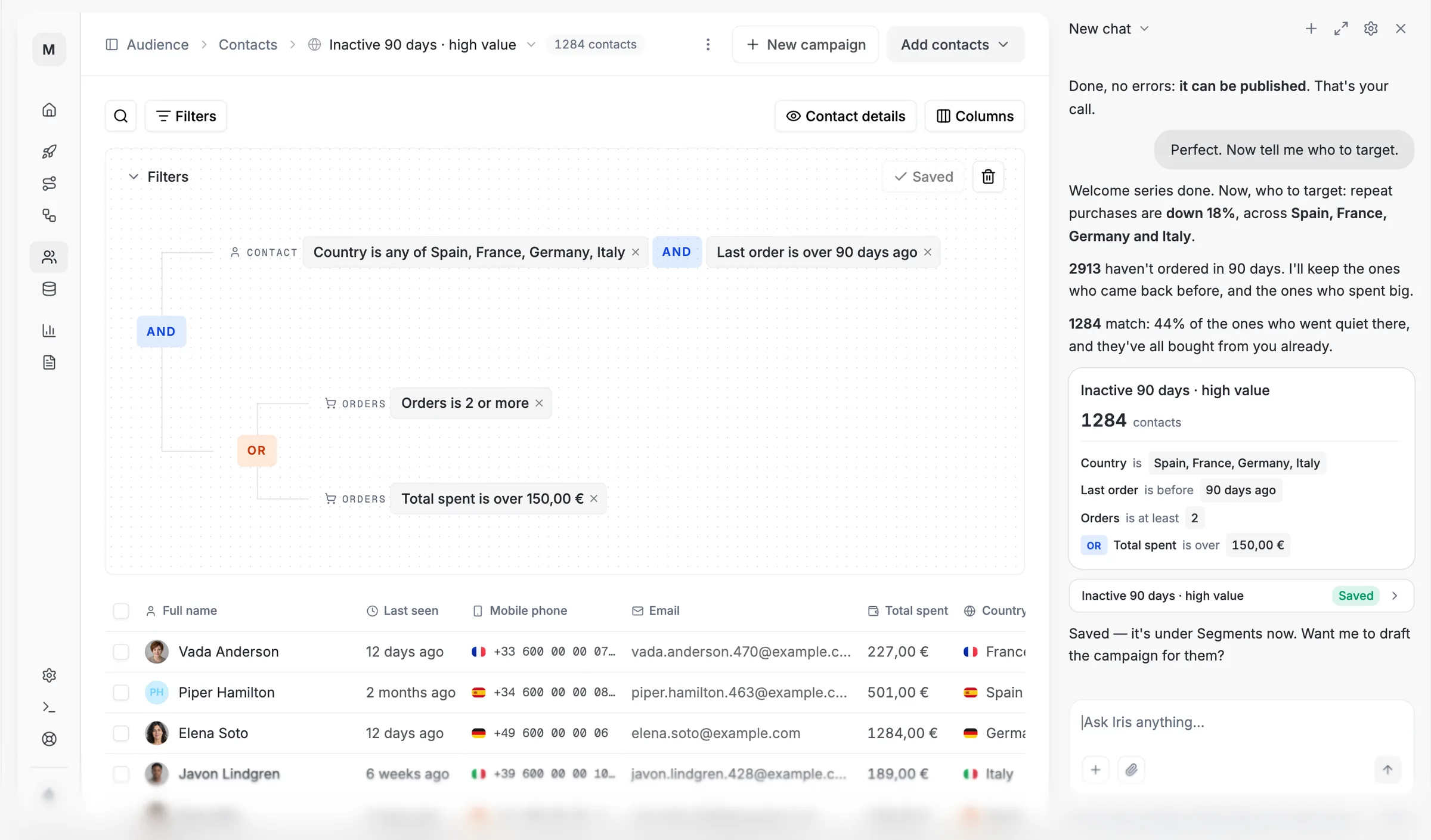Delete filters with the trash icon
1431x840 pixels.
click(988, 177)
